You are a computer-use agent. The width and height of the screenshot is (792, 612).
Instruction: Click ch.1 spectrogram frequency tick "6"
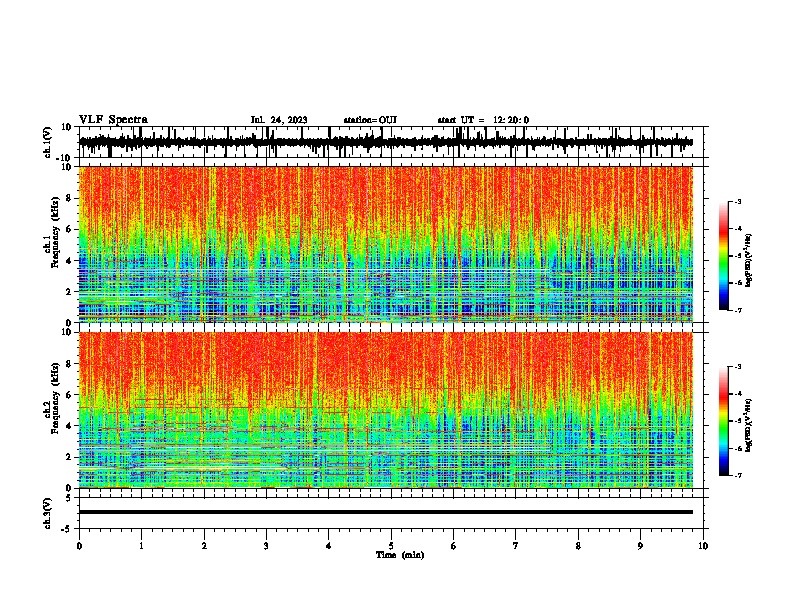tap(69, 229)
